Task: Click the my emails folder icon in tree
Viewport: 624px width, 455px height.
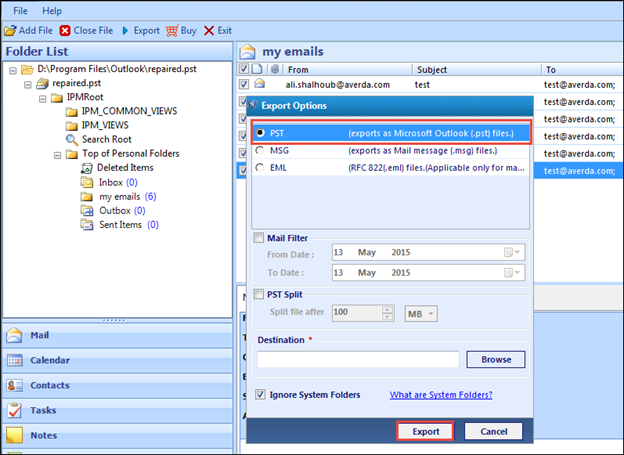Action: pos(86,197)
